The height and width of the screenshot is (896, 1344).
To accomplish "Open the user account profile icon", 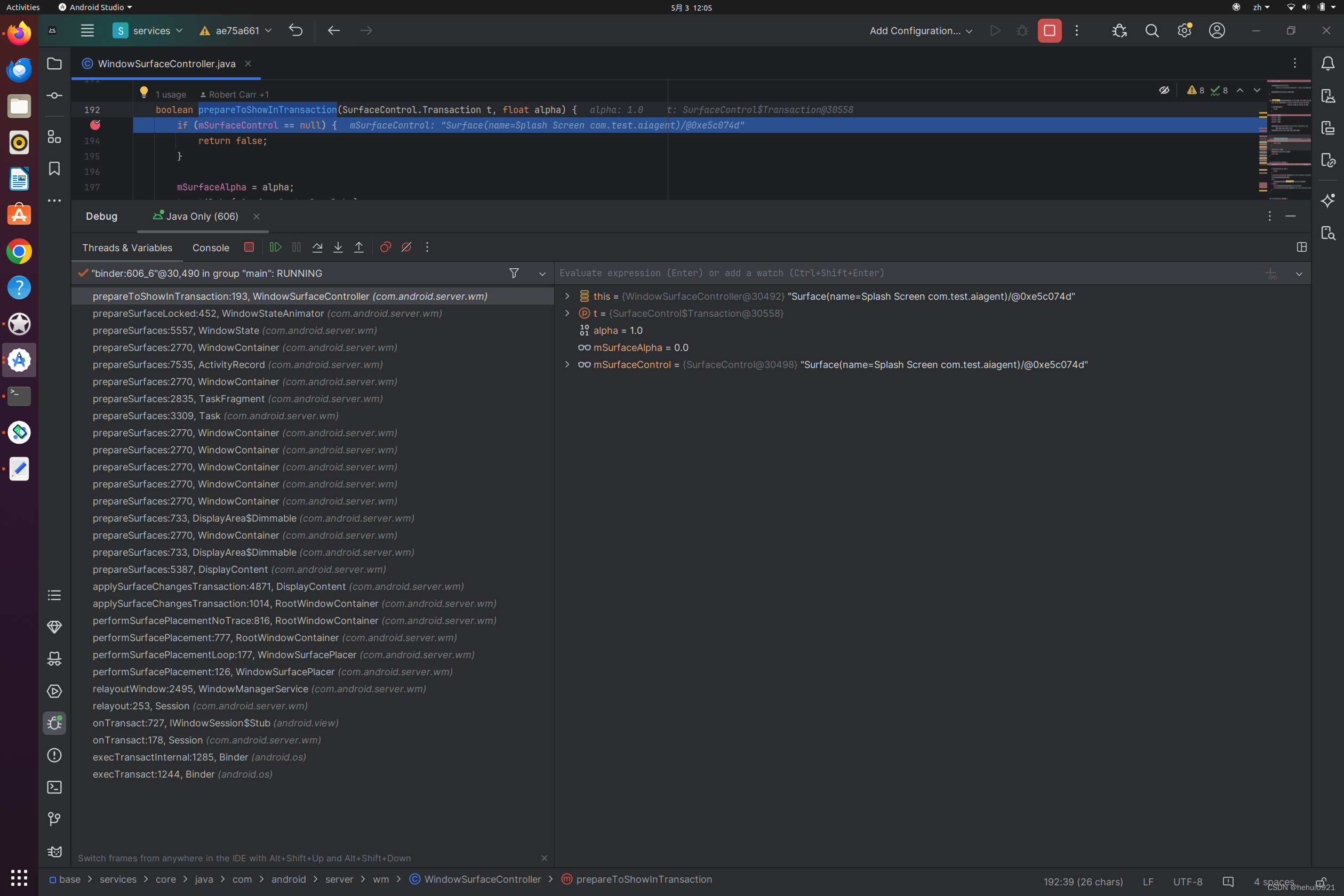I will tap(1217, 30).
